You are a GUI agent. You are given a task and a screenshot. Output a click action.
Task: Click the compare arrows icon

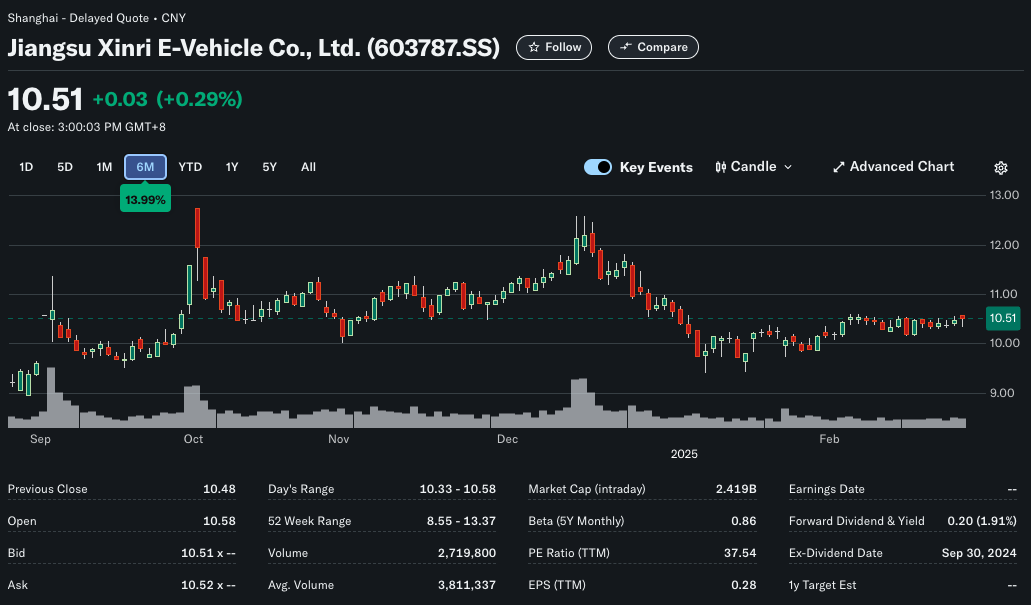625,47
